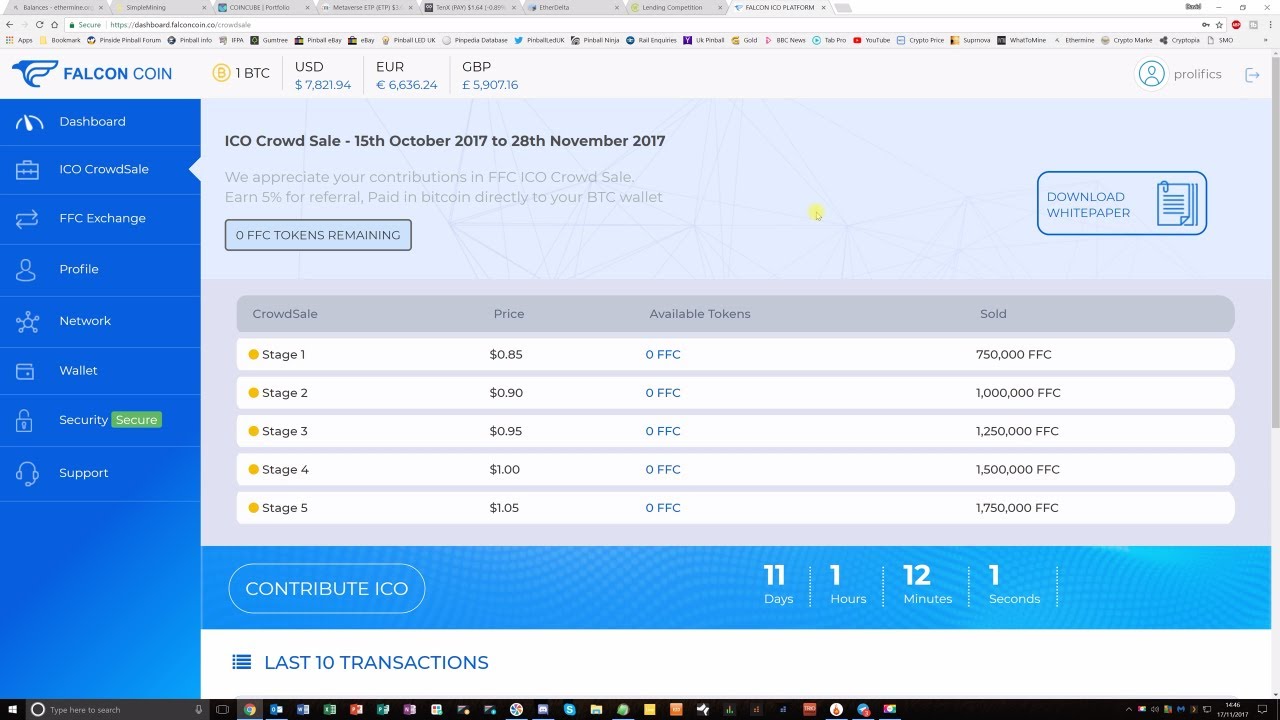The image size is (1280, 720).
Task: Click the logout arrow icon
Action: pyautogui.click(x=1251, y=75)
